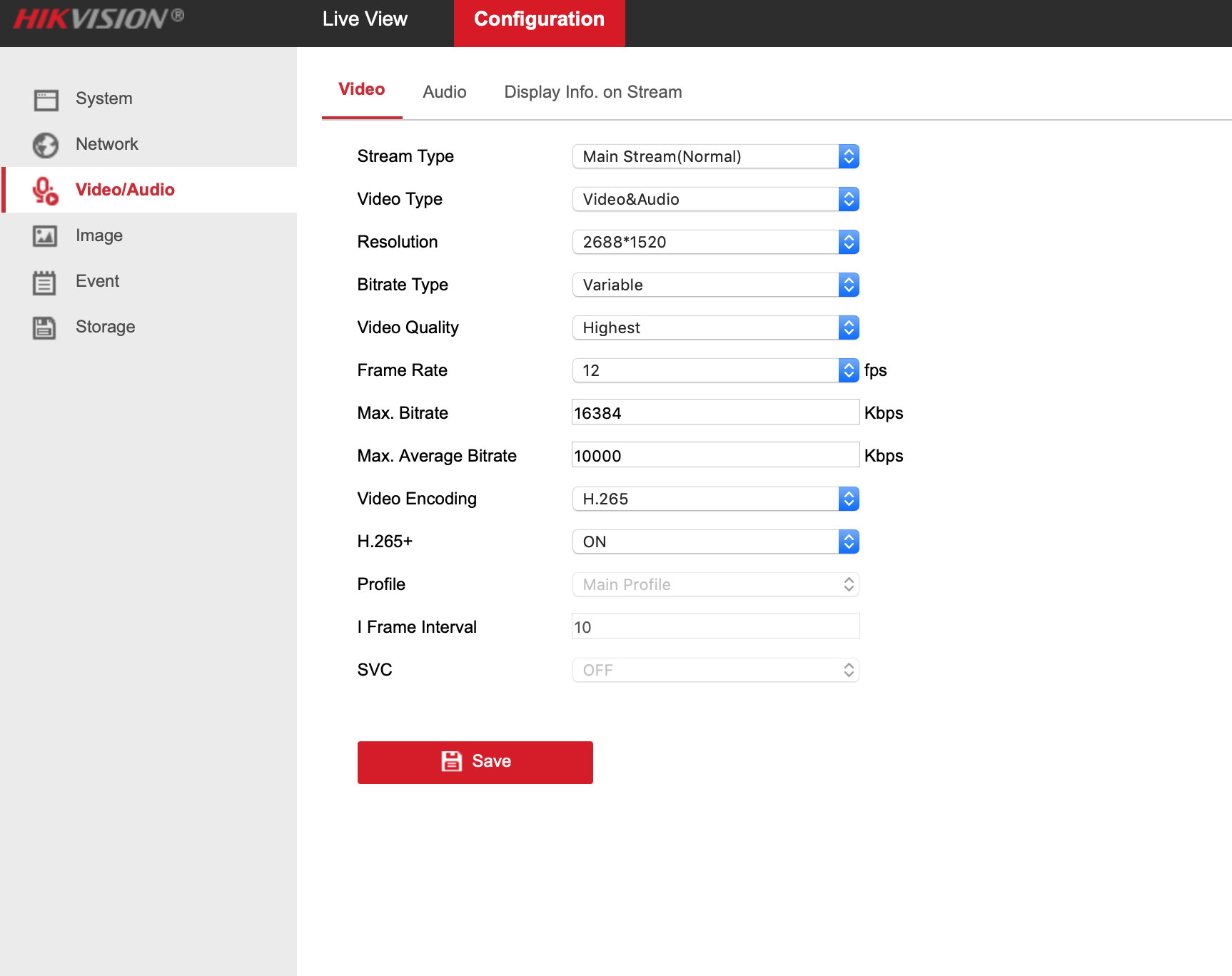Open Display Info. on Stream tab
The width and height of the screenshot is (1232, 976).
(x=592, y=92)
